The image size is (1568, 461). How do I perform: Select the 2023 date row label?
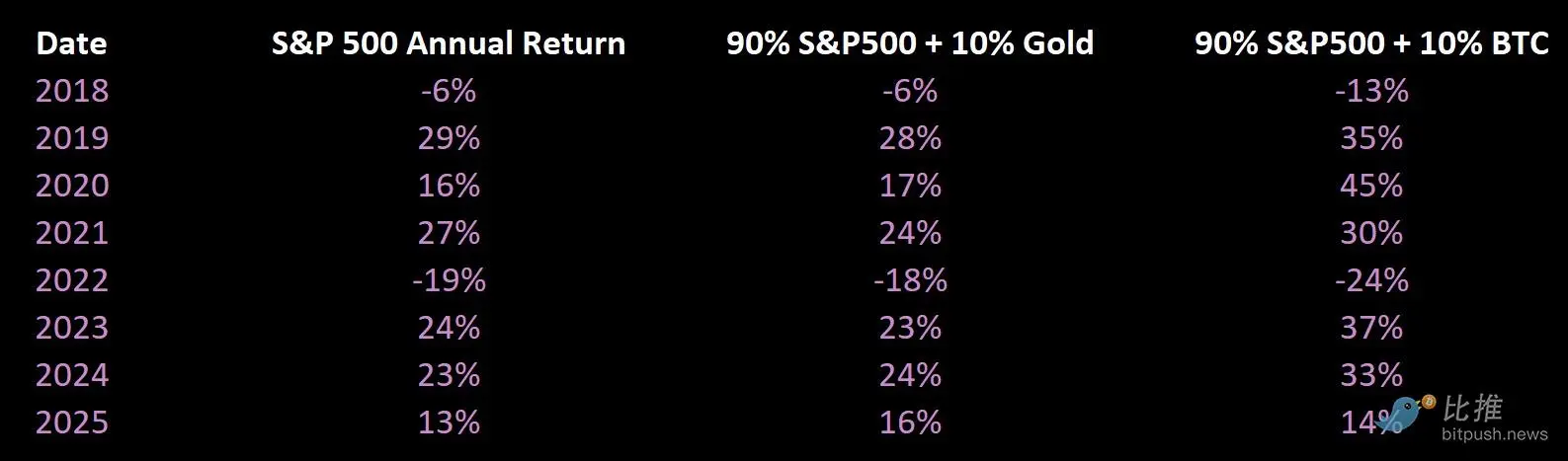[72, 328]
